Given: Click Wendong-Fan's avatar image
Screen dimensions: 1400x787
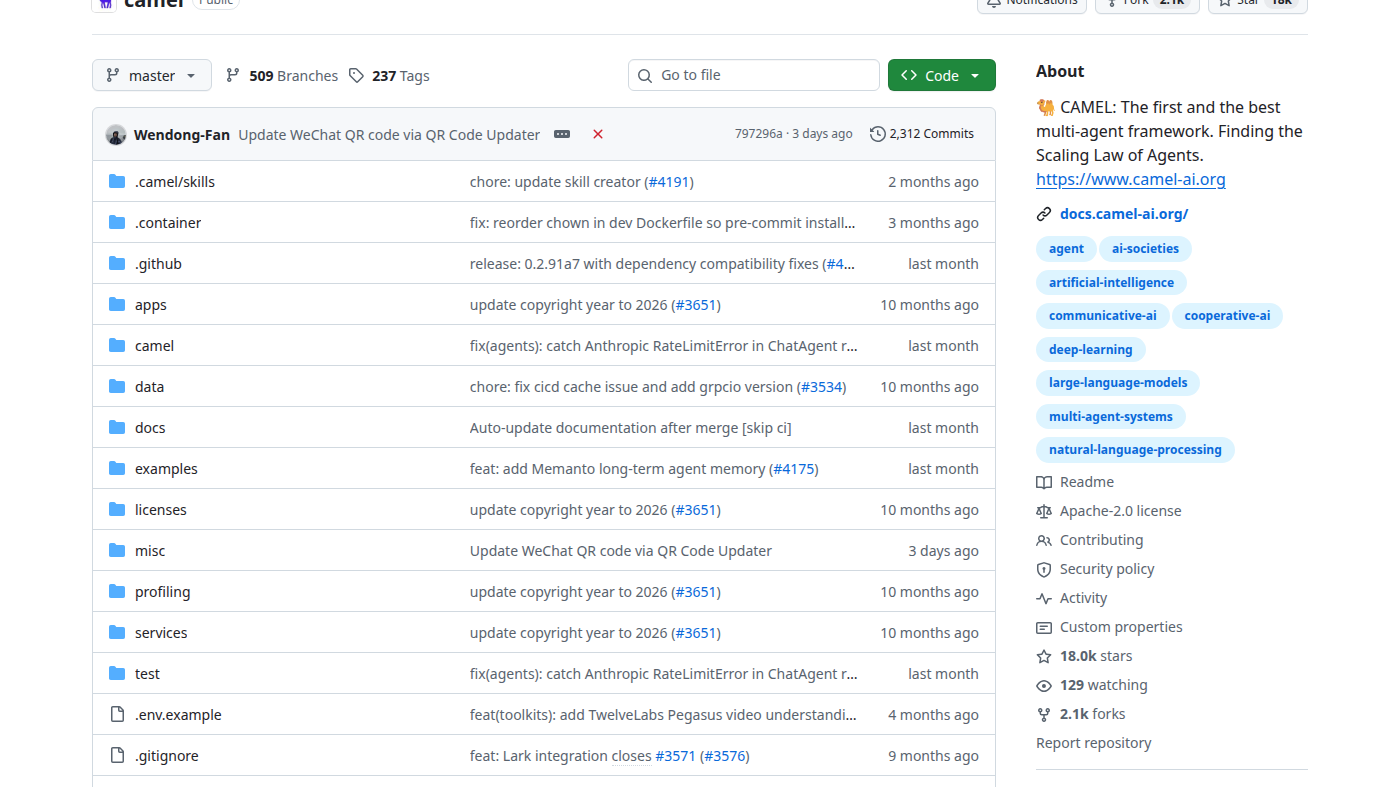Looking at the screenshot, I should [116, 135].
